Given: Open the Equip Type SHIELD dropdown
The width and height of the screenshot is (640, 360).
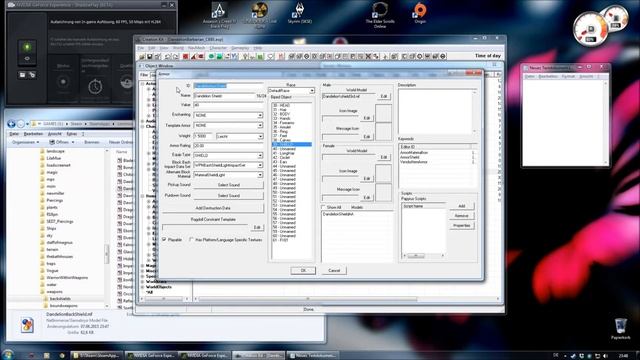Looking at the screenshot, I should coord(260,156).
